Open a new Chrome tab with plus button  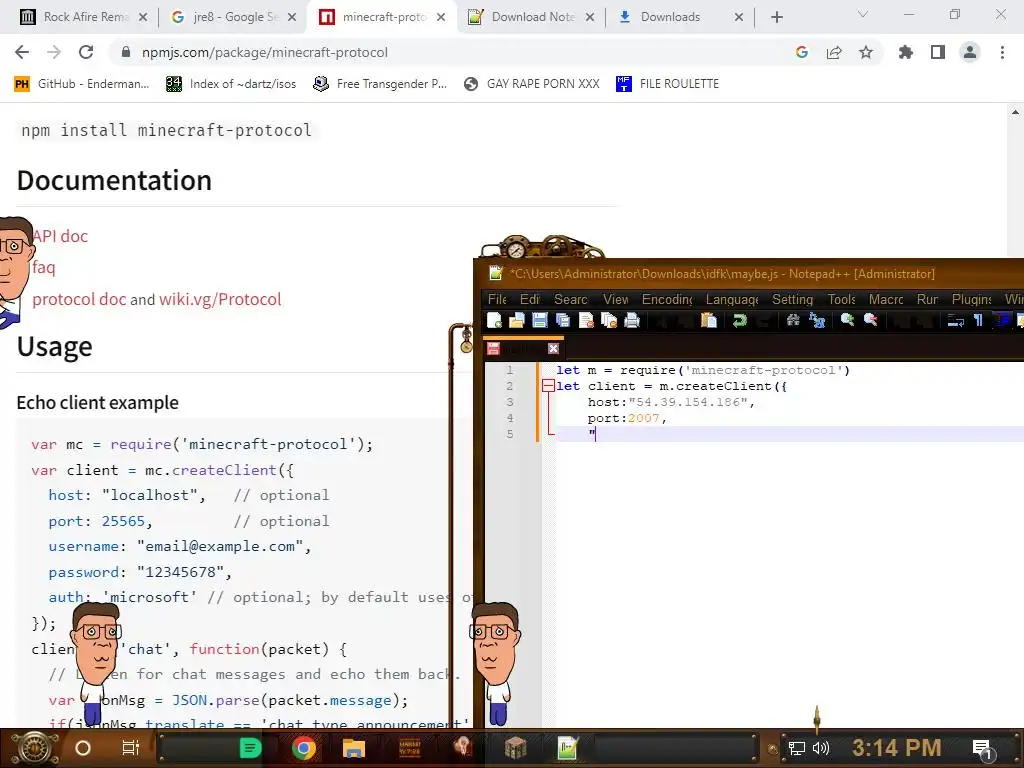tap(776, 17)
